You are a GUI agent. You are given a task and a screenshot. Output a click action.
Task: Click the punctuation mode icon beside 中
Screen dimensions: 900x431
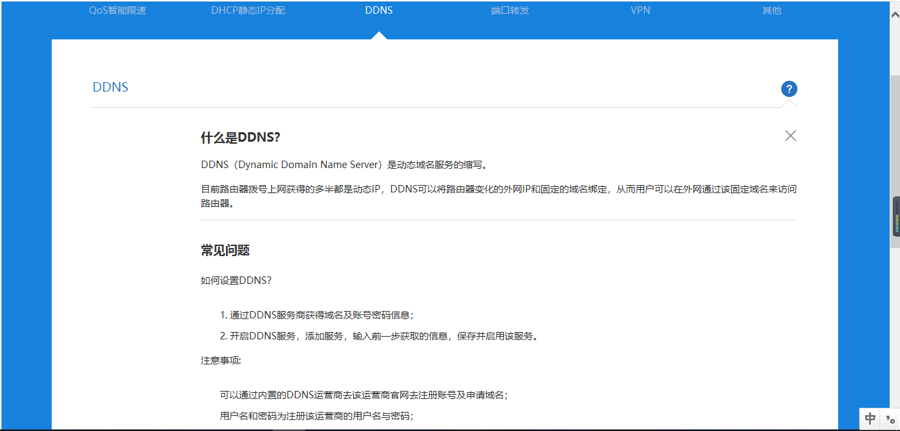coord(890,418)
